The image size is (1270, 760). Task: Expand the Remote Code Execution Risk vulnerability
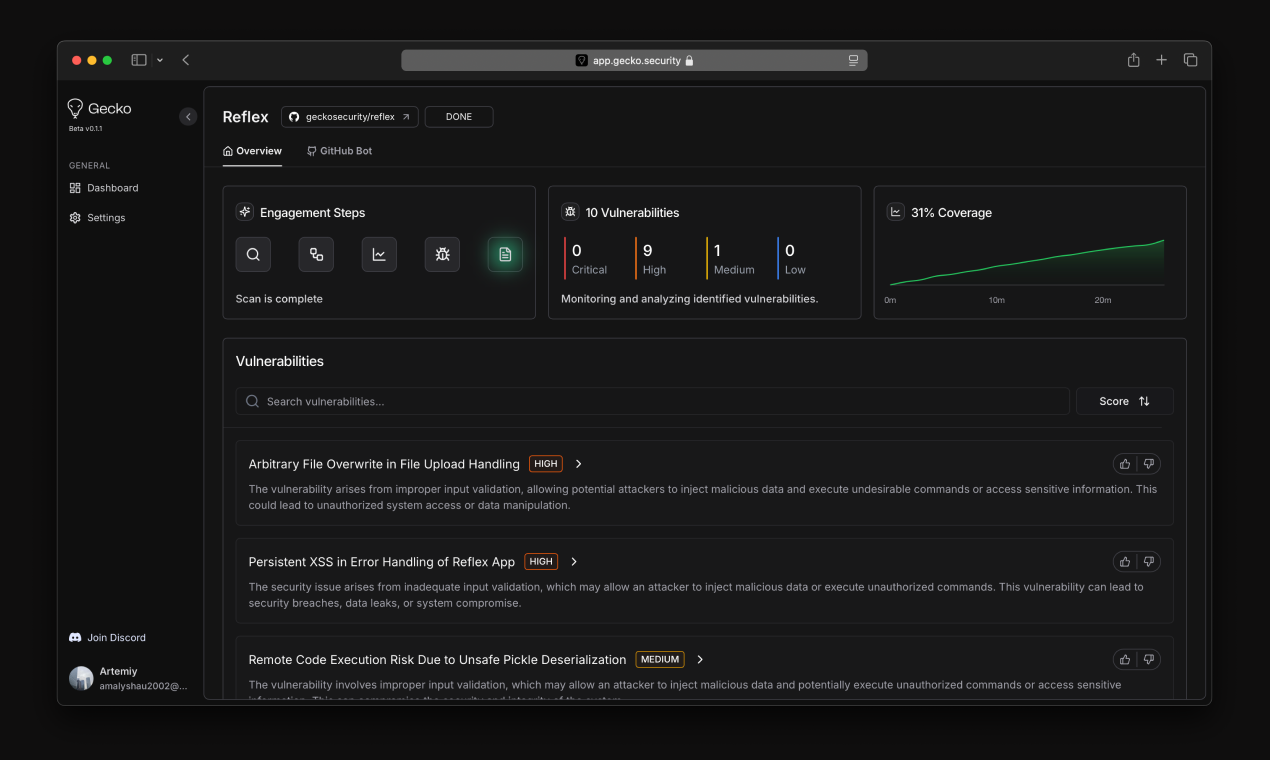[x=700, y=660]
